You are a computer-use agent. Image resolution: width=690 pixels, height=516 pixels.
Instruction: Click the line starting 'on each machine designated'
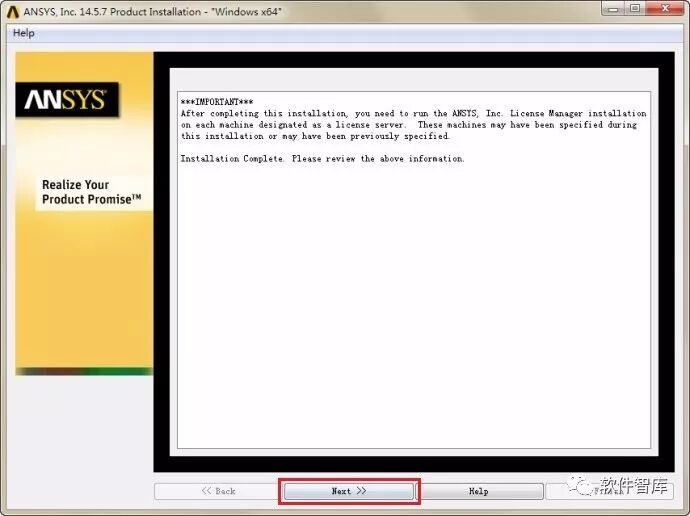(408, 125)
